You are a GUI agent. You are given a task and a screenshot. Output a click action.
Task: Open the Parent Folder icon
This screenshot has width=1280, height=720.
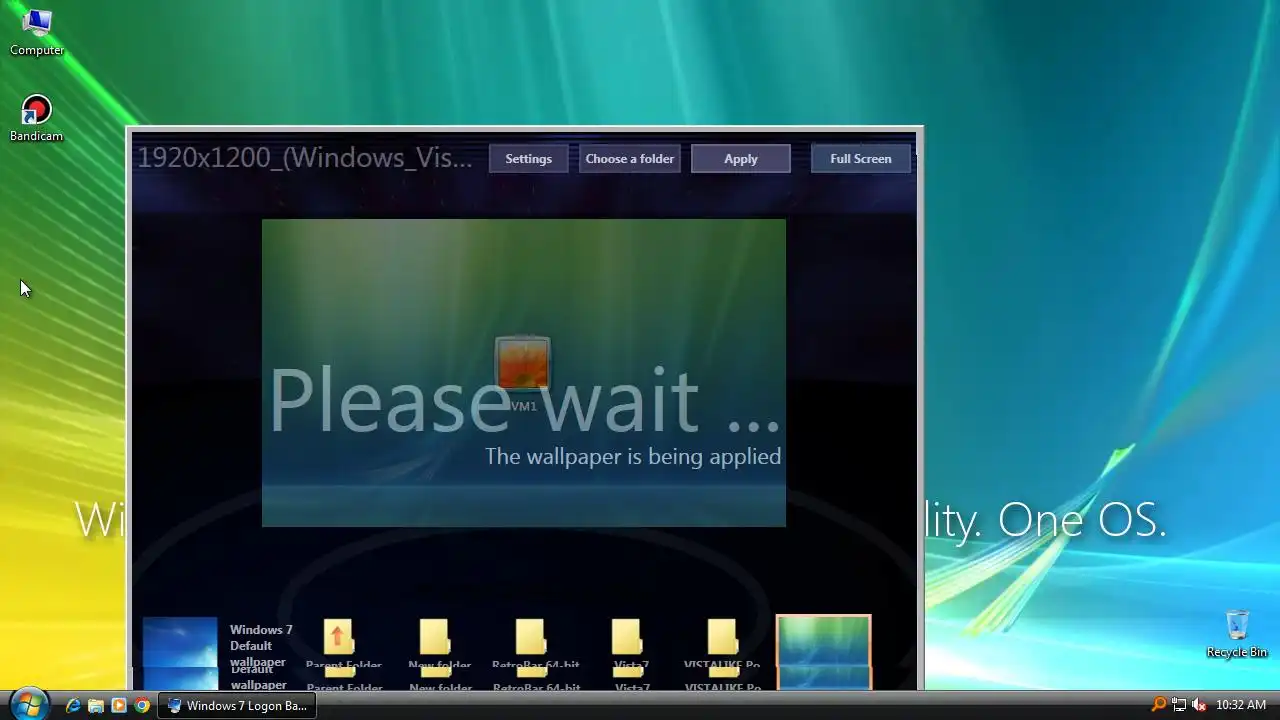click(338, 638)
